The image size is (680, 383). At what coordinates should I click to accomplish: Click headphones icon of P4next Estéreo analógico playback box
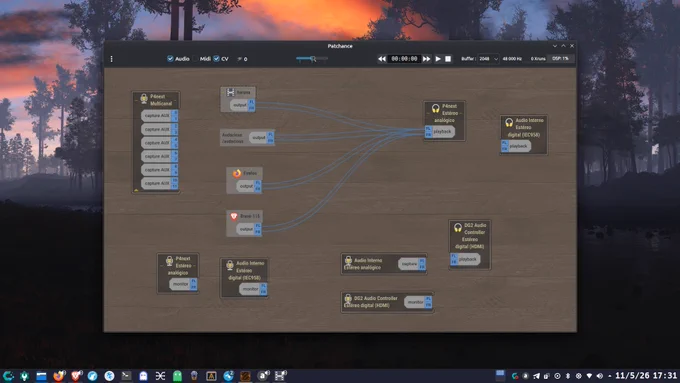coord(435,108)
